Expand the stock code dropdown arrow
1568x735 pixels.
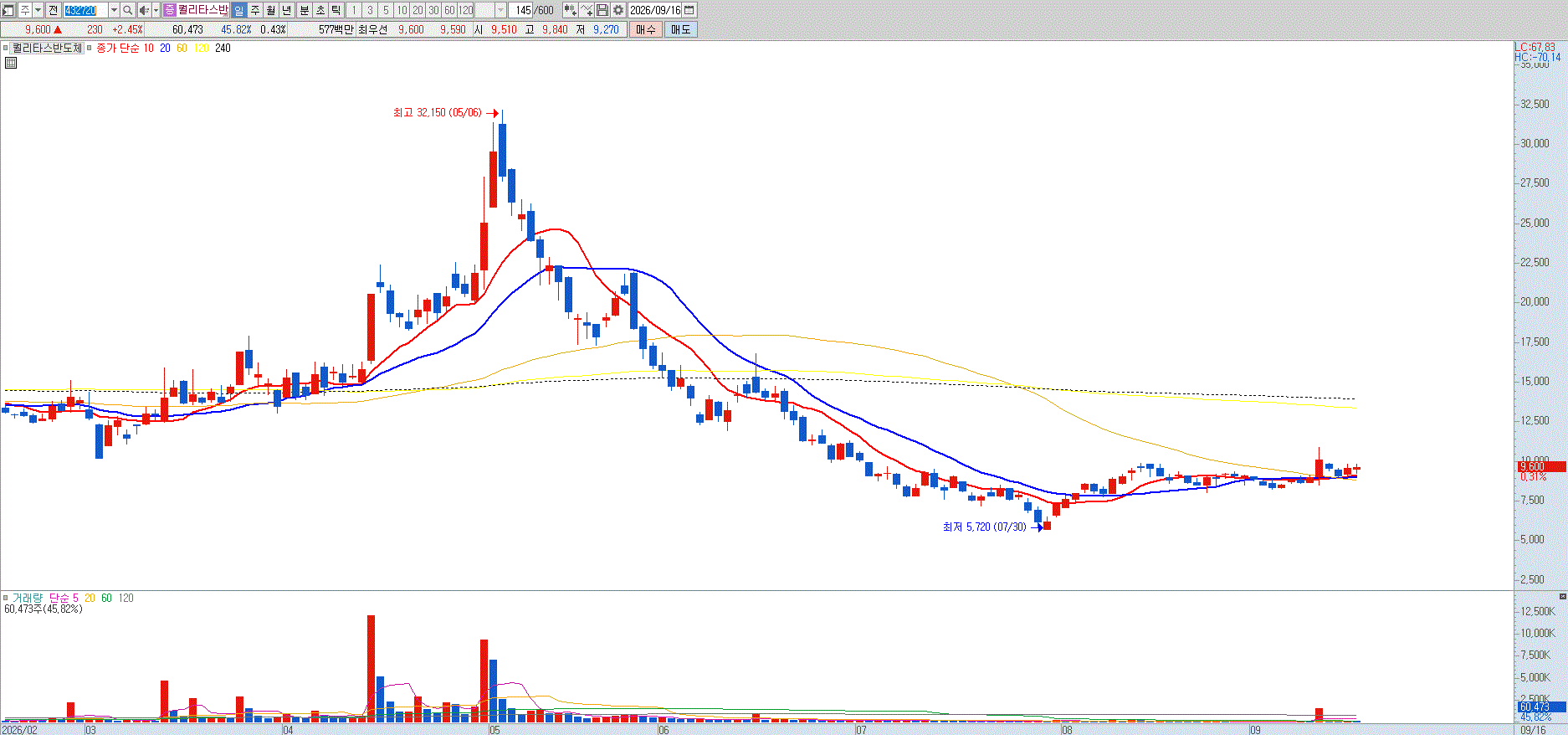tap(114, 10)
